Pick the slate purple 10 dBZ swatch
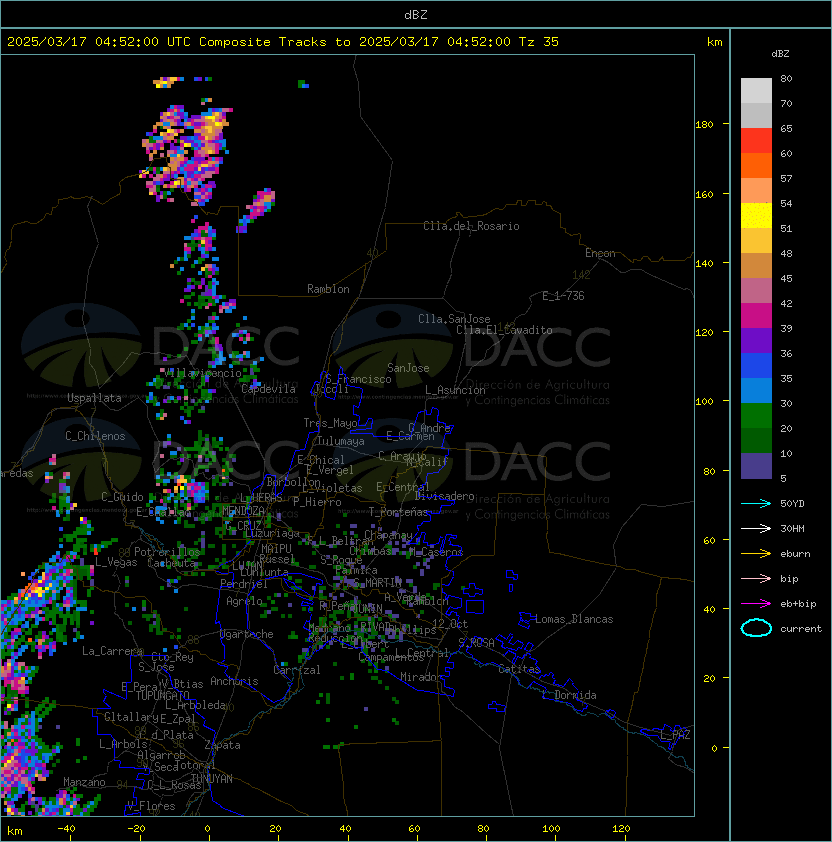 [x=756, y=466]
